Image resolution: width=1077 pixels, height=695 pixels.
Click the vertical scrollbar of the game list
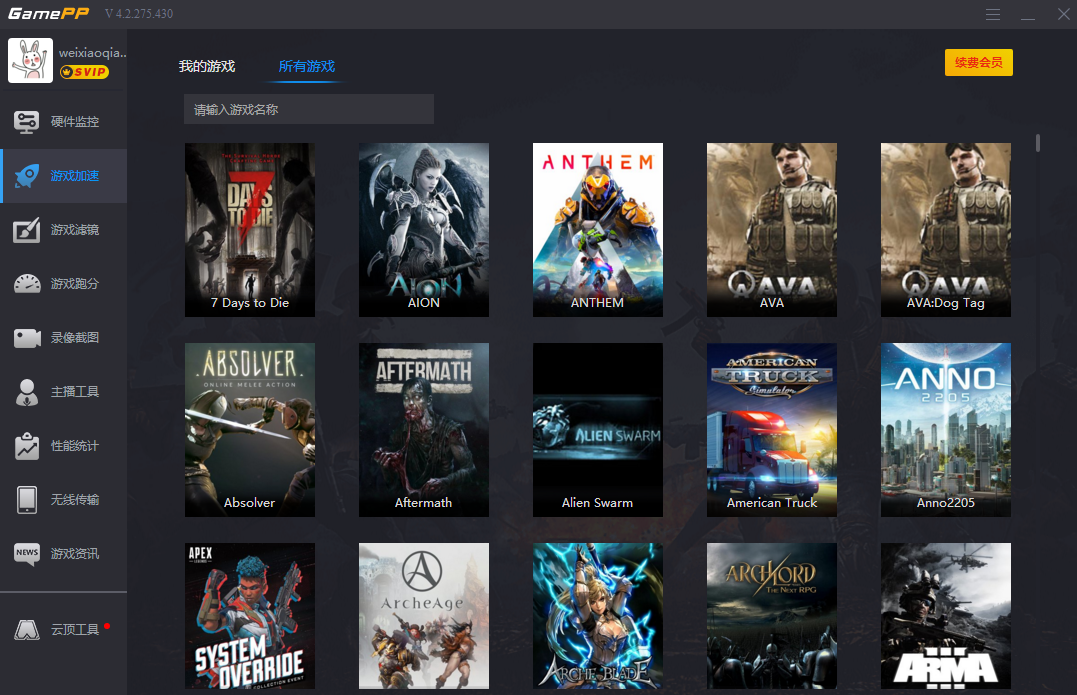1038,143
